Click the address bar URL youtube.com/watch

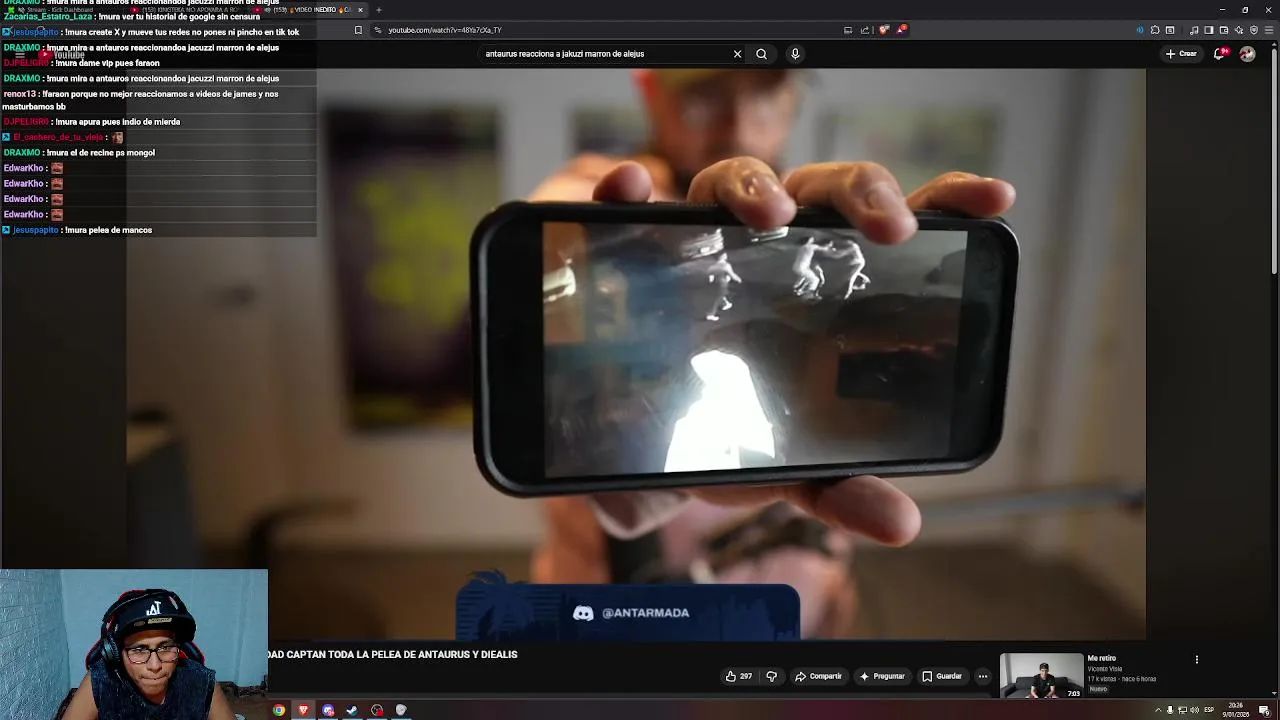tap(444, 30)
